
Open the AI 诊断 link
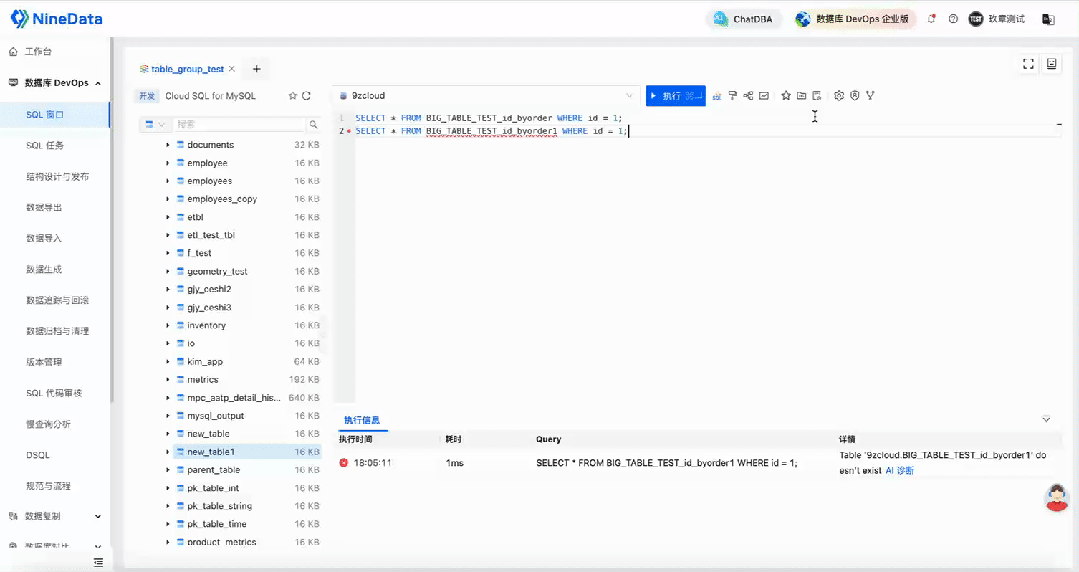pyautogui.click(x=899, y=471)
